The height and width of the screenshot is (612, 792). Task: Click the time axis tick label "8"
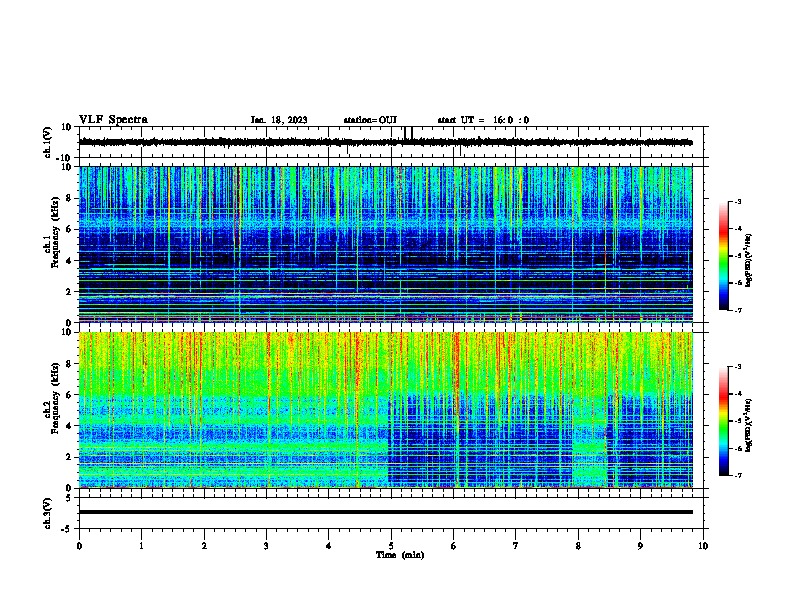[x=578, y=546]
